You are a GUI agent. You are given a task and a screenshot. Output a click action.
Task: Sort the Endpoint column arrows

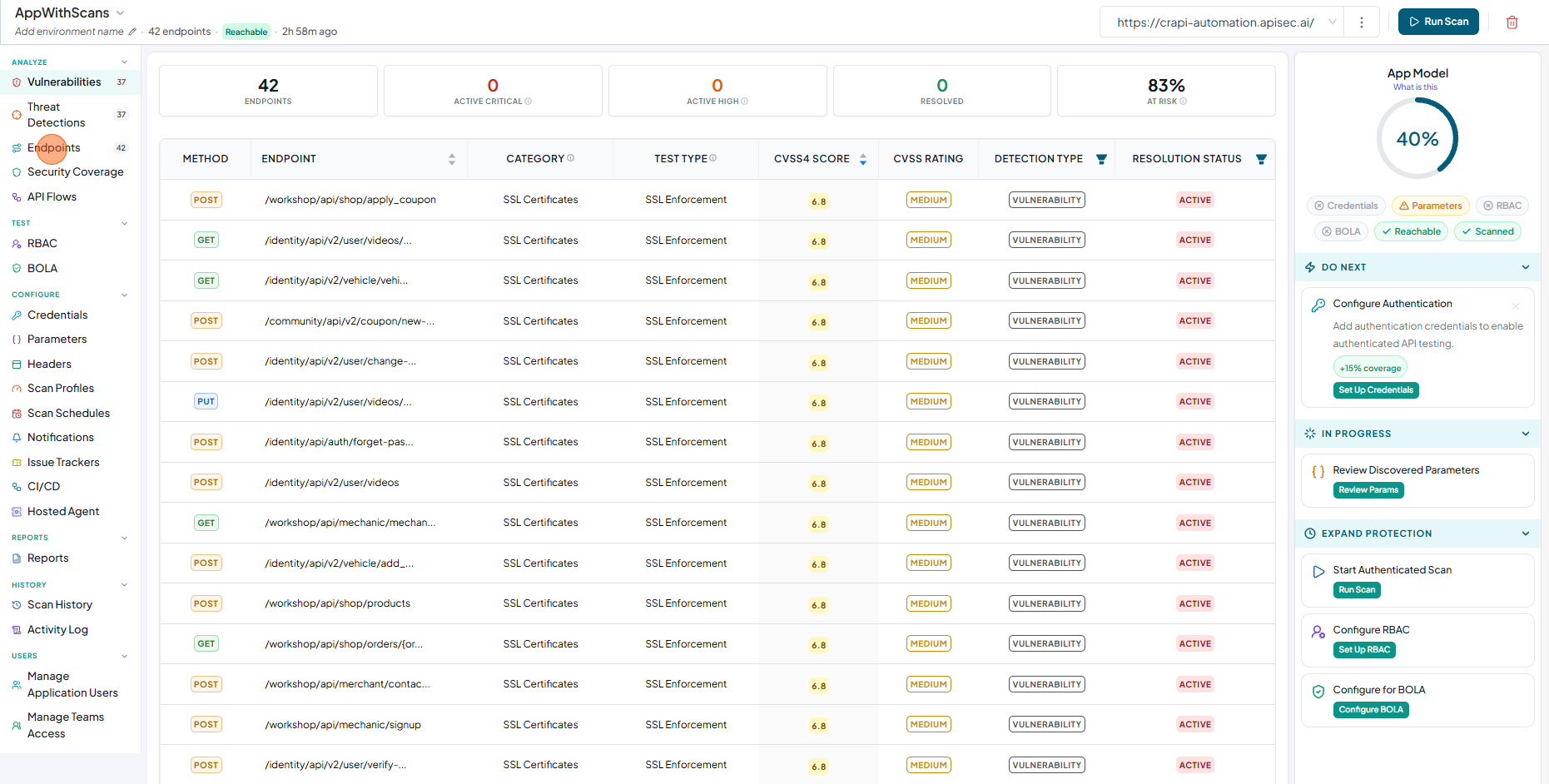tap(452, 159)
